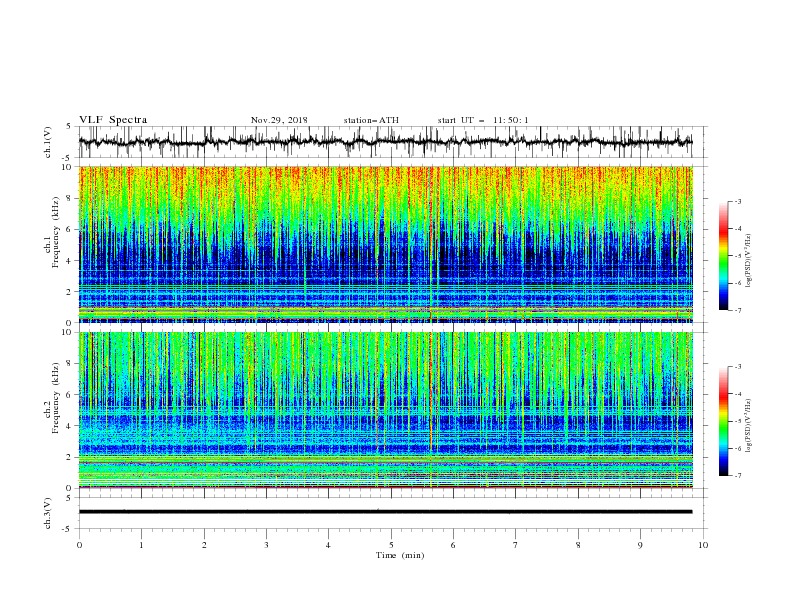This screenshot has width=792, height=612.
Task: Click the "6" tick on the time axis
Action: 453,545
